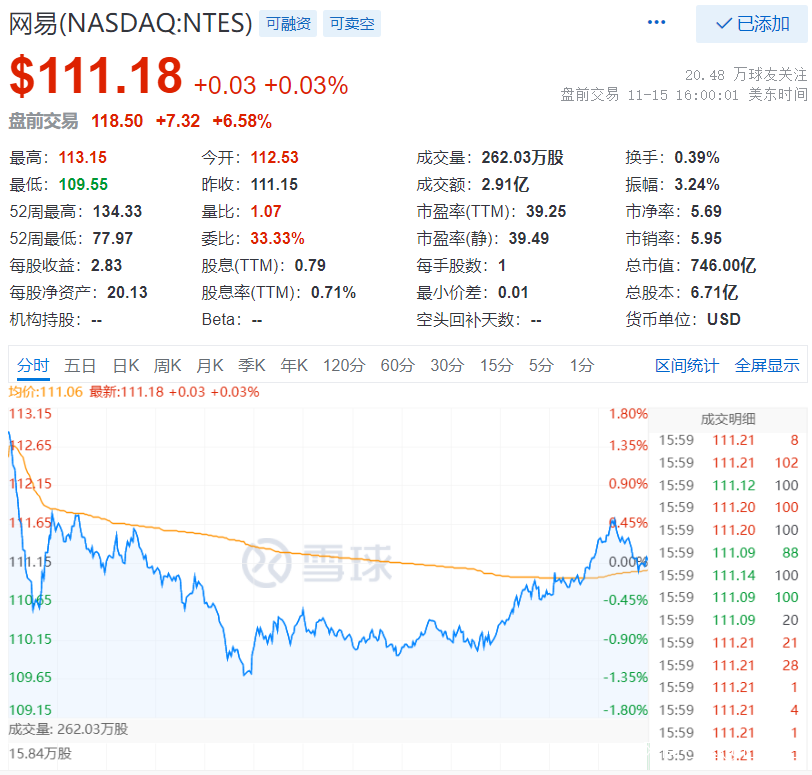This screenshot has height=775, width=812.
Task: Click the 最高 value 113.15
Action: pos(83,157)
